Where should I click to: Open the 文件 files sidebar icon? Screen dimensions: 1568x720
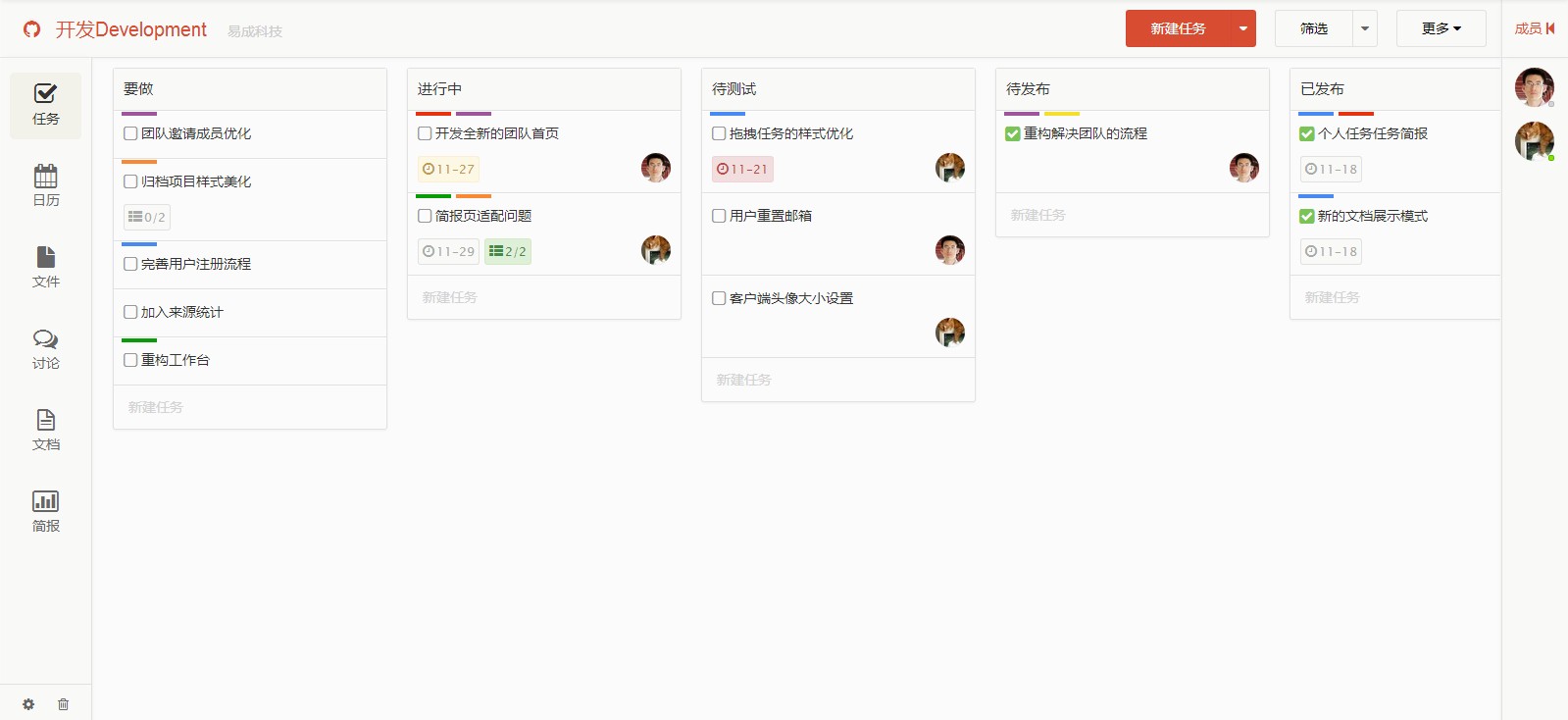point(45,268)
